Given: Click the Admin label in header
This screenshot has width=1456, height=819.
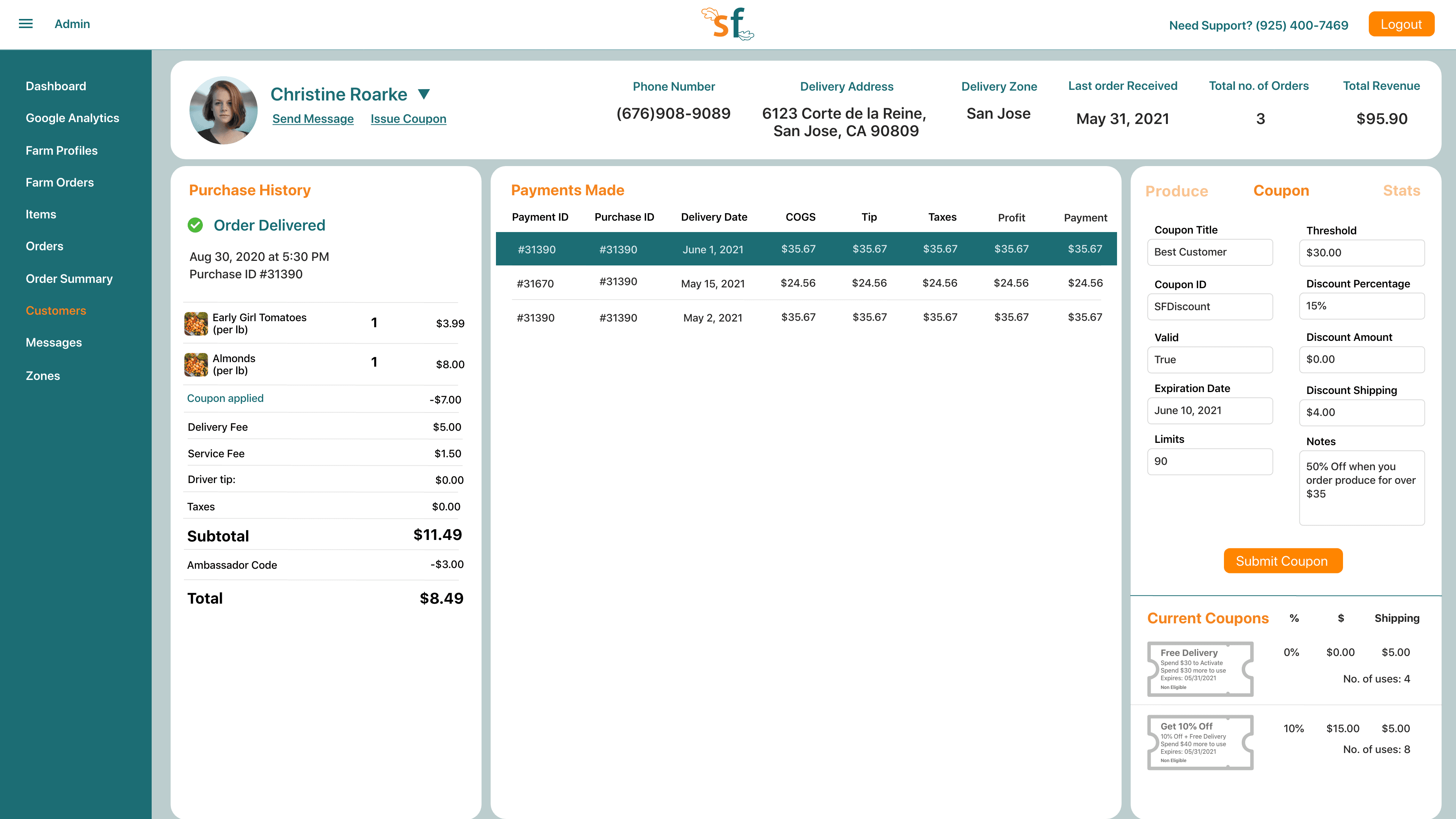Looking at the screenshot, I should [72, 24].
